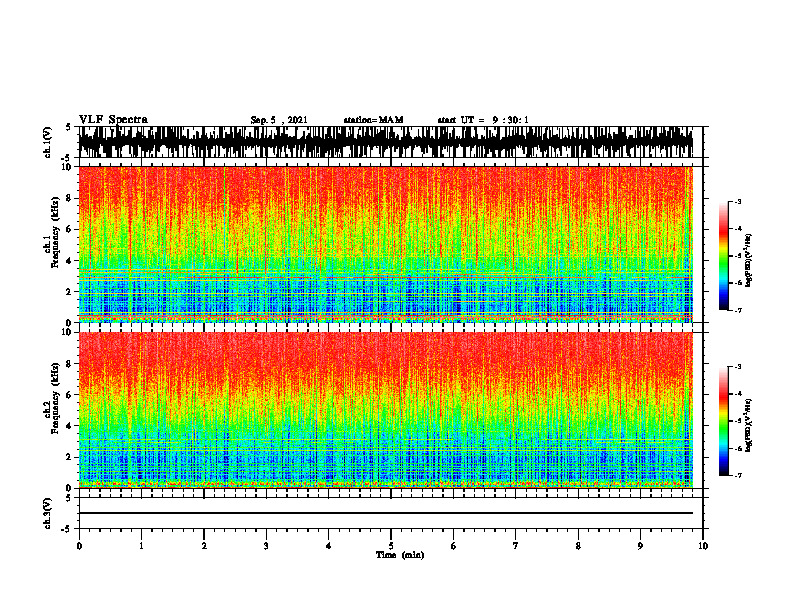Click the date 'Sep. 5, 2021'
The image size is (792, 612).
pyautogui.click(x=279, y=120)
